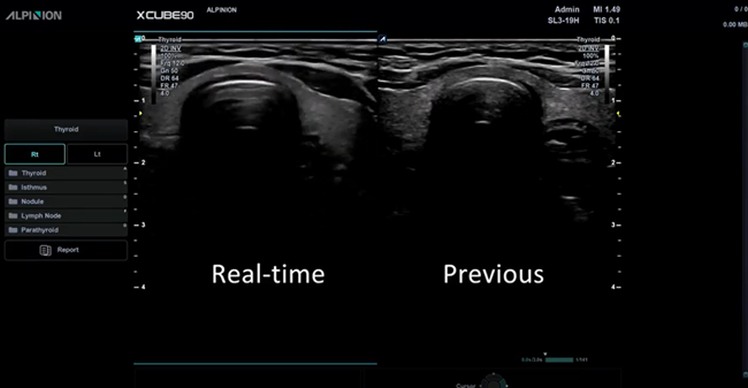The height and width of the screenshot is (388, 748).
Task: Click the FR 47 parameter on Real-time image
Action: tap(169, 85)
